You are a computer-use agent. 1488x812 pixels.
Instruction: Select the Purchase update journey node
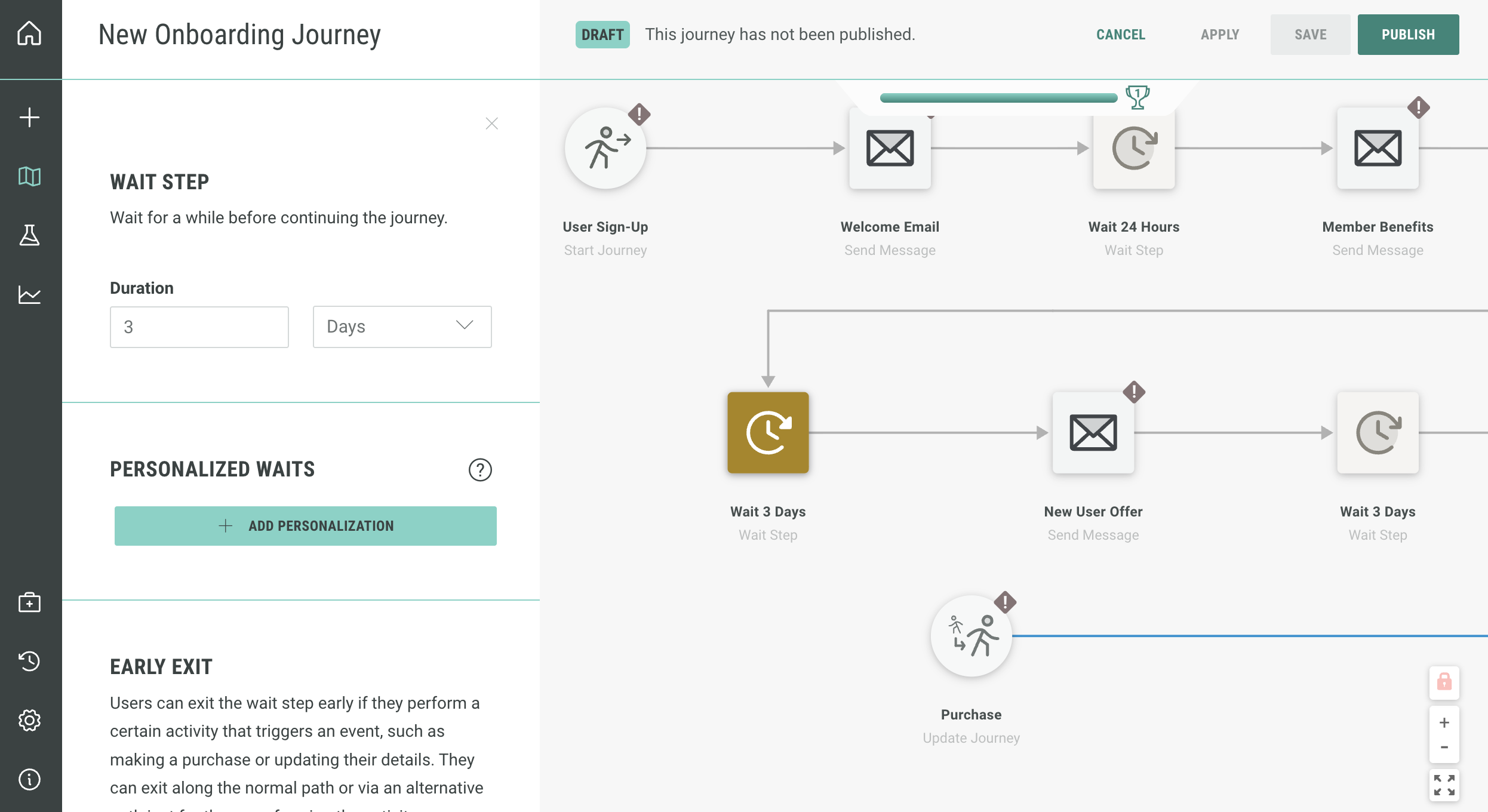pyautogui.click(x=971, y=636)
